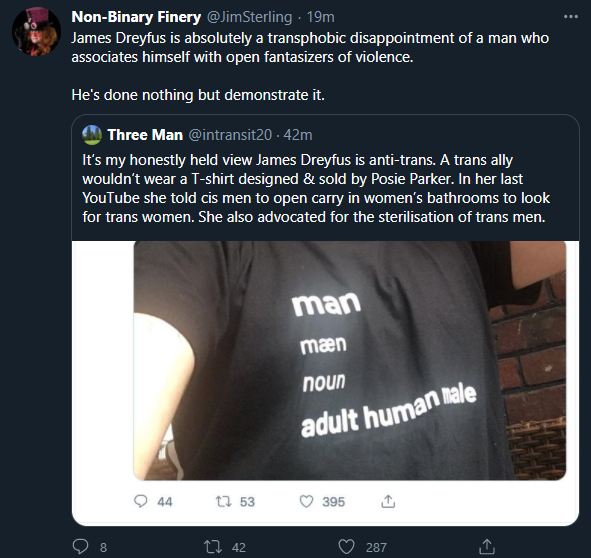Viewport: 591px width, 558px height.
Task: Click the Non-Binary Finery profile avatar
Action: (36, 32)
